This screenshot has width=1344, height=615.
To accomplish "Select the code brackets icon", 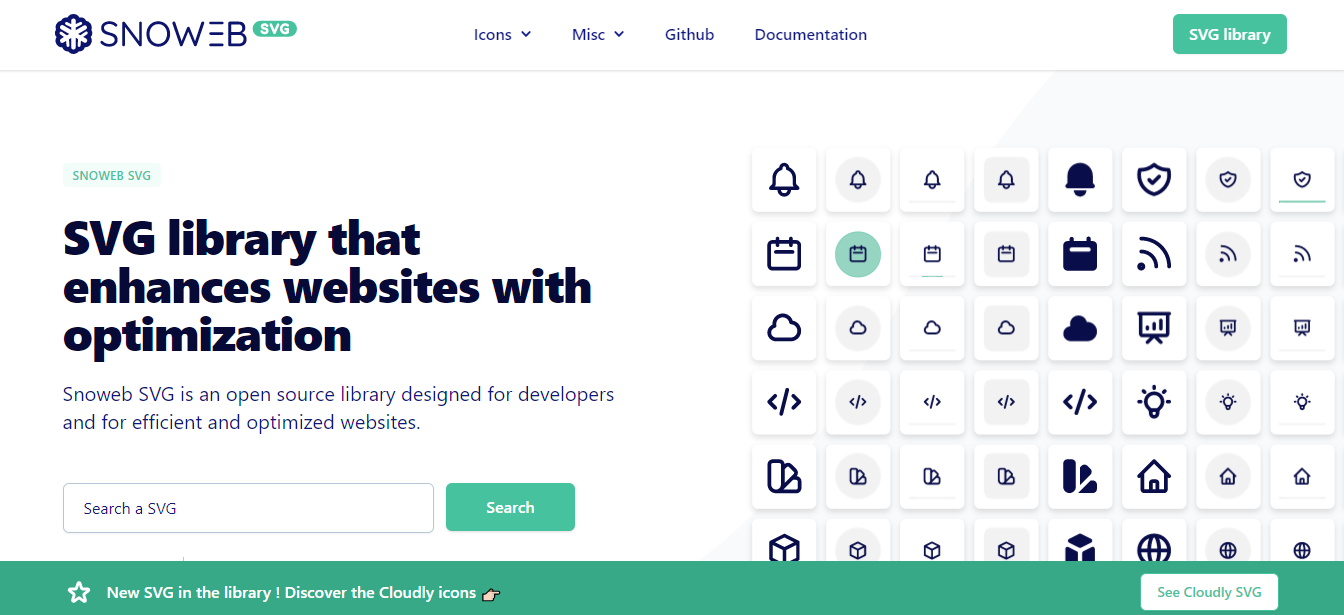I will [x=784, y=402].
